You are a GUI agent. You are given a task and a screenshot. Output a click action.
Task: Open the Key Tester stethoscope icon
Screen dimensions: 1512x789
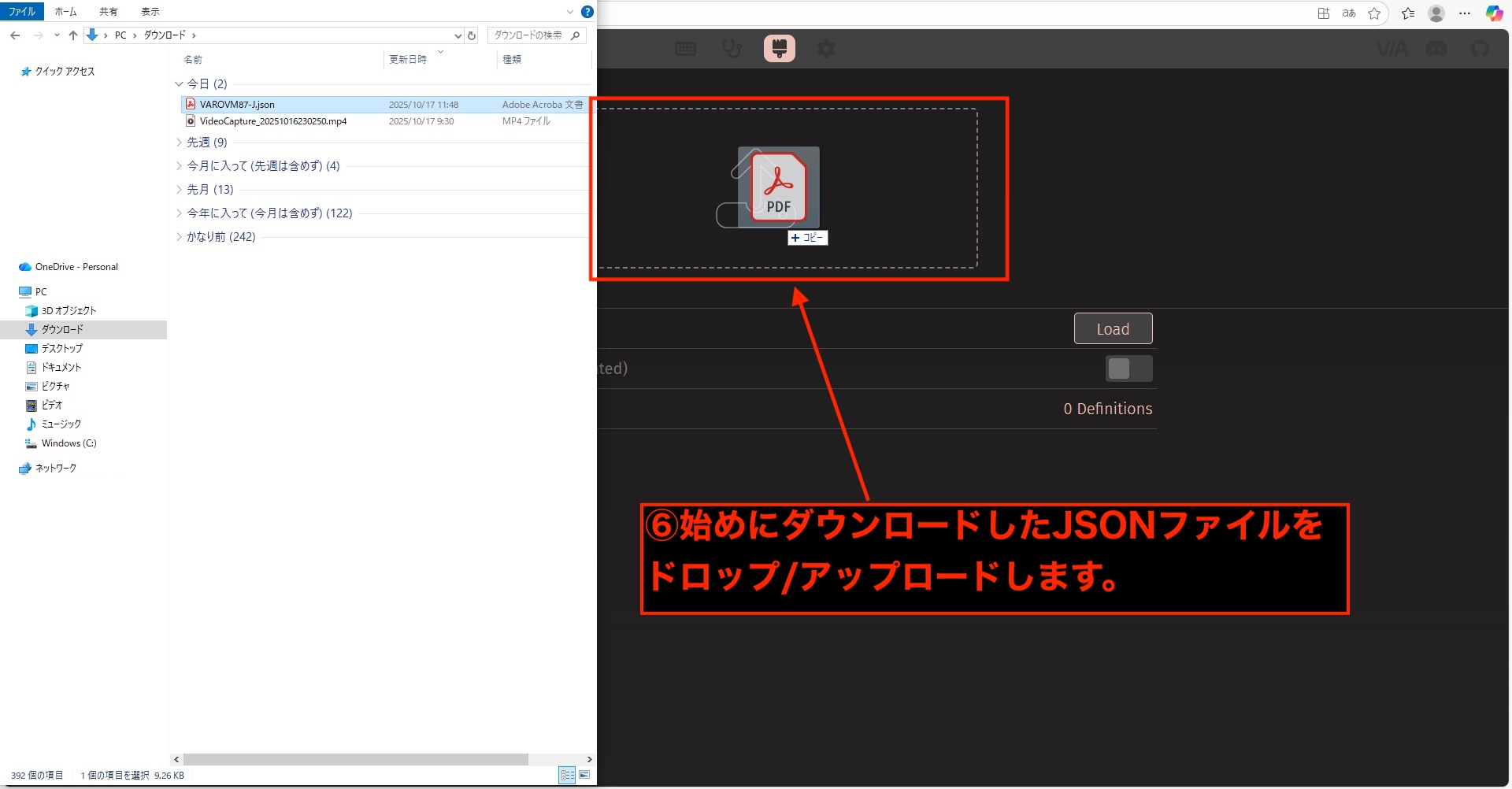732,49
